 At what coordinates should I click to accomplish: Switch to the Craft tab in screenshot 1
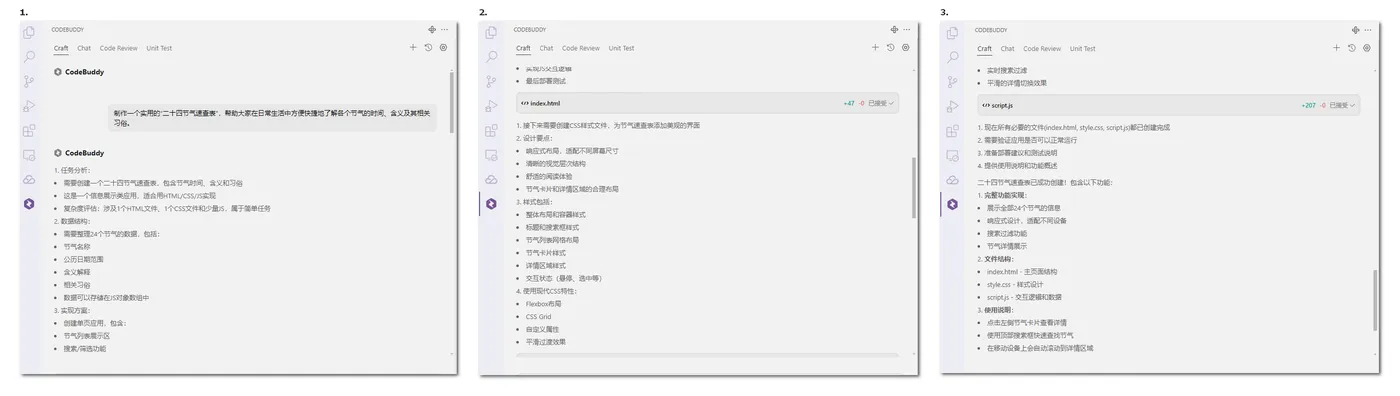coord(61,48)
